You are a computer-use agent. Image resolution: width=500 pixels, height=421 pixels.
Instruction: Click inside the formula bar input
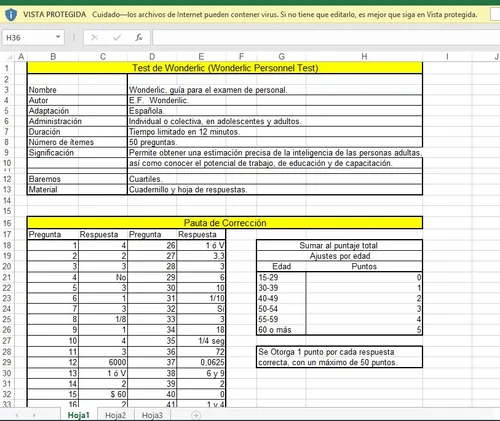click(326, 37)
